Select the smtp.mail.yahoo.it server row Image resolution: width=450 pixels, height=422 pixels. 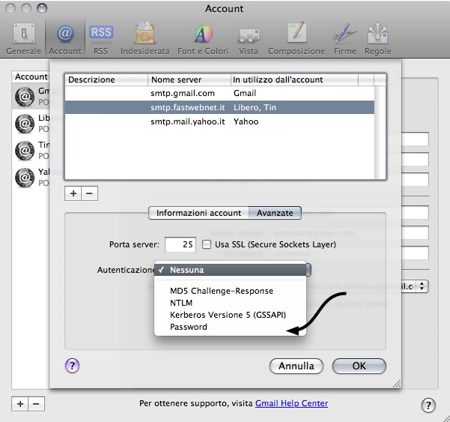(219, 122)
